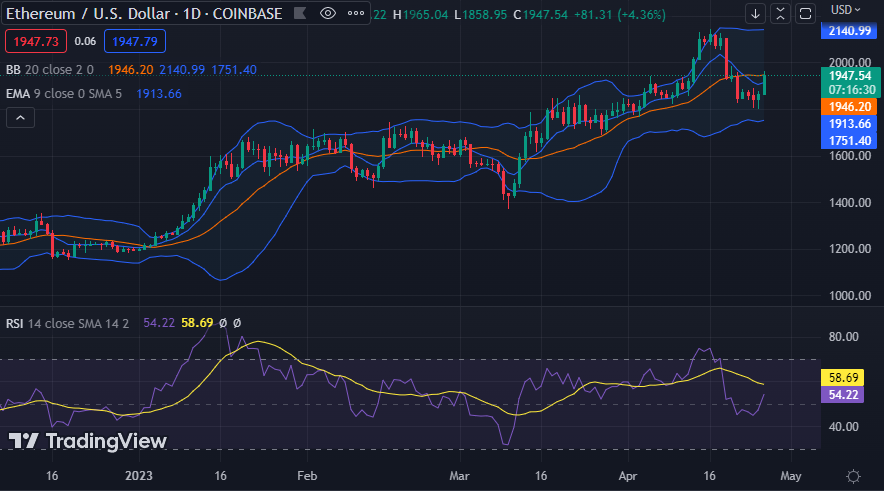Click the 80.00 RSI scale label
The height and width of the screenshot is (491, 884).
pos(843,337)
